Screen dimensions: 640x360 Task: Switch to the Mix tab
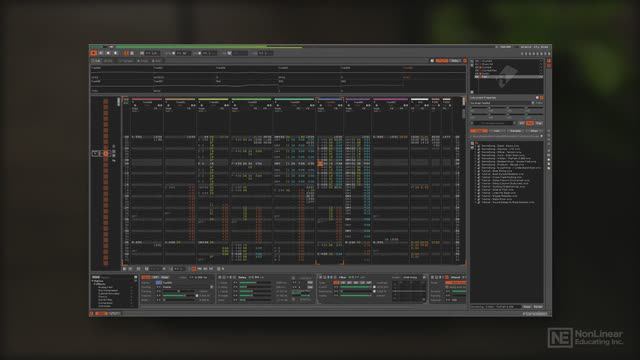click(x=108, y=61)
